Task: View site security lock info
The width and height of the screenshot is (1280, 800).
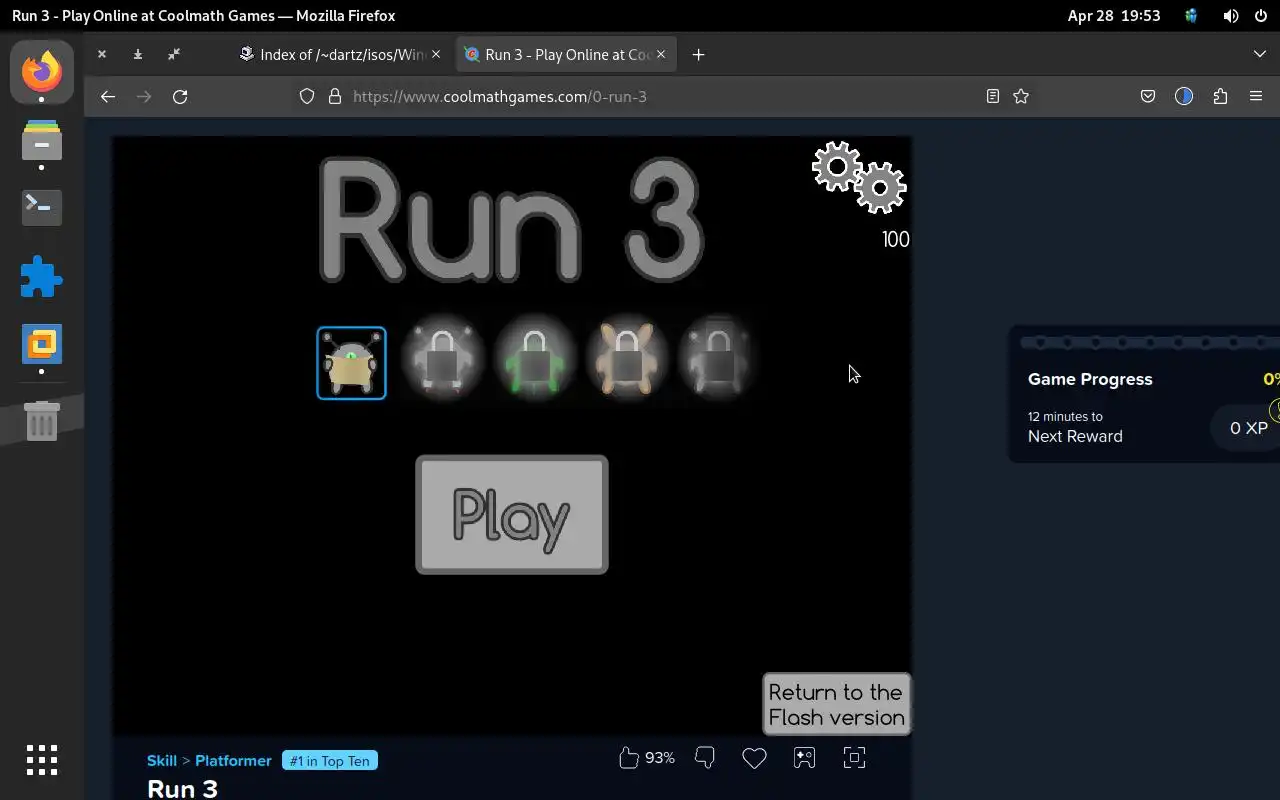Action: (335, 97)
